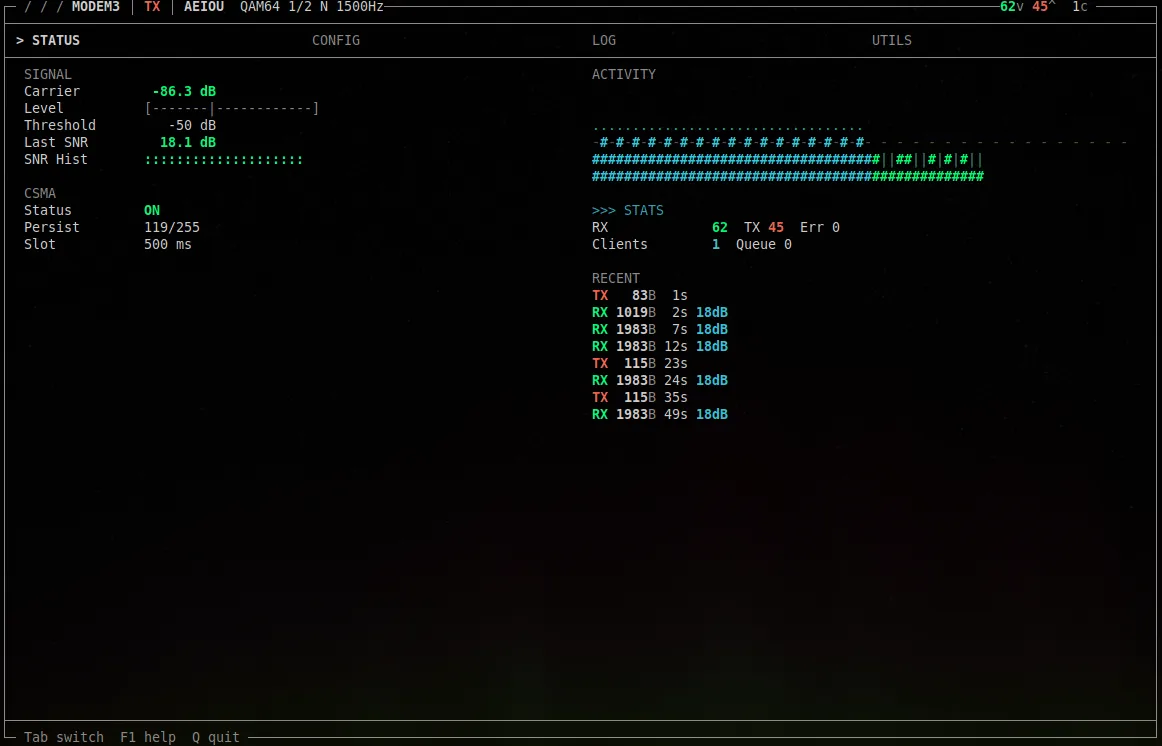Screen dimensions: 1162x746
Task: Select the RX 1983B 7s entry
Action: pyautogui.click(x=660, y=330)
